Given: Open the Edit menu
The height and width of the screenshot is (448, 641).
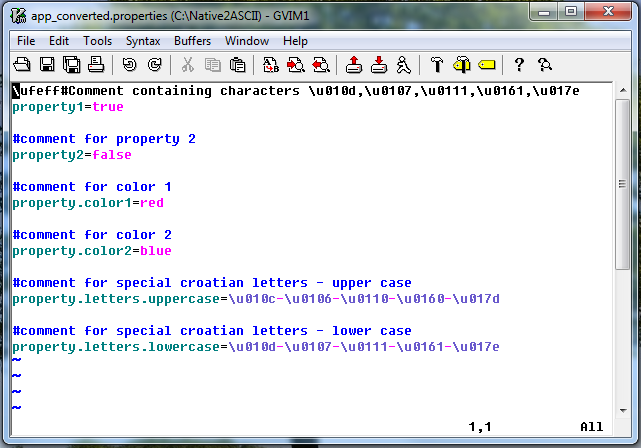Looking at the screenshot, I should [x=59, y=41].
